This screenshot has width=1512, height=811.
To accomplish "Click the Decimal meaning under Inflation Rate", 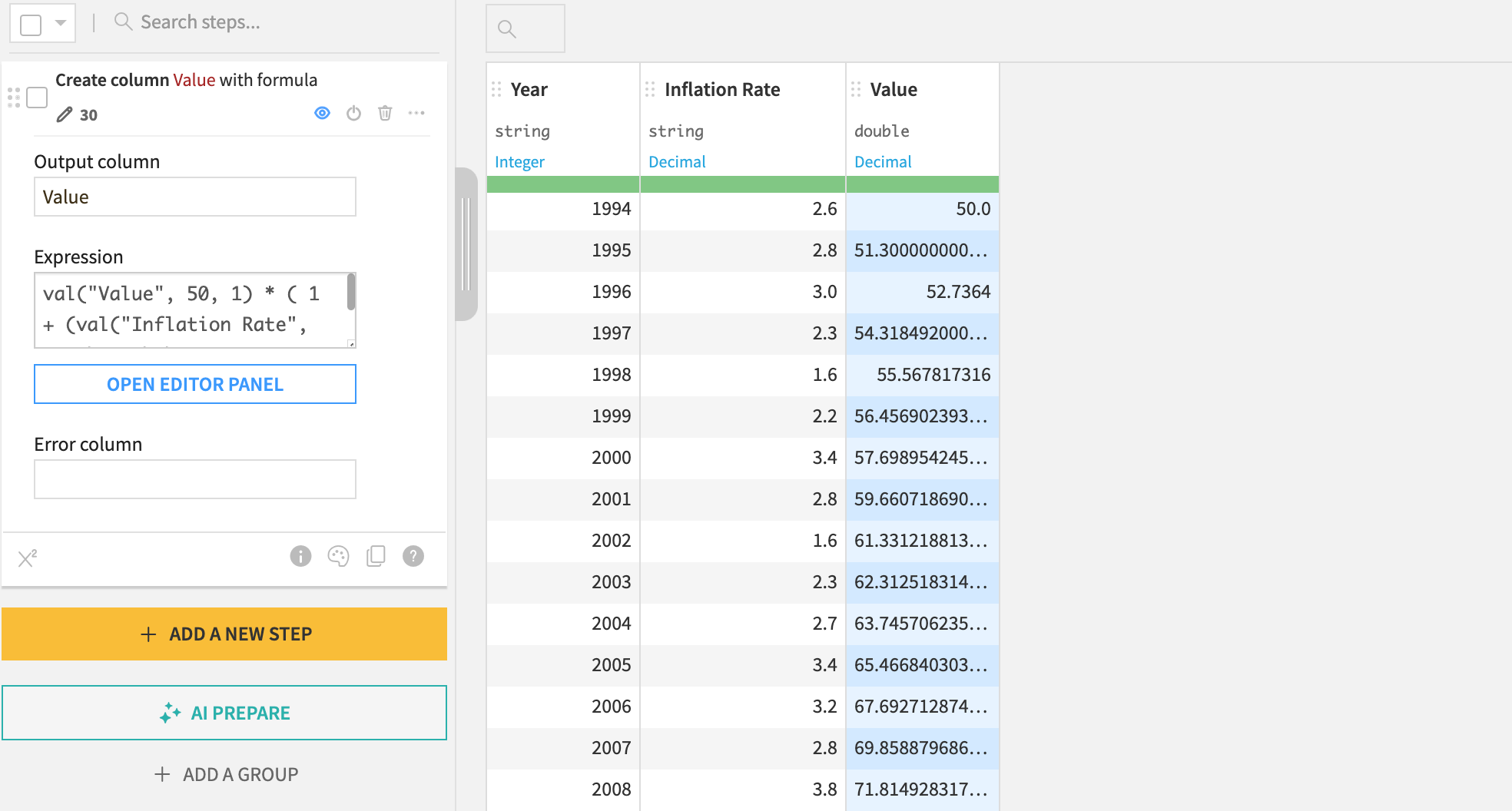I will tap(677, 162).
